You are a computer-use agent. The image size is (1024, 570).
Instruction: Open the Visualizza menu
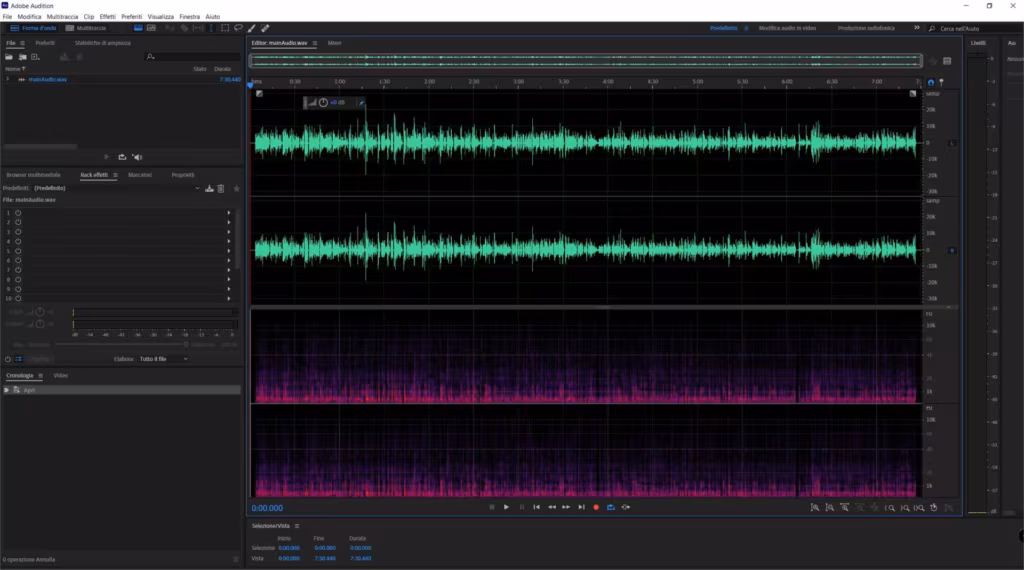161,16
